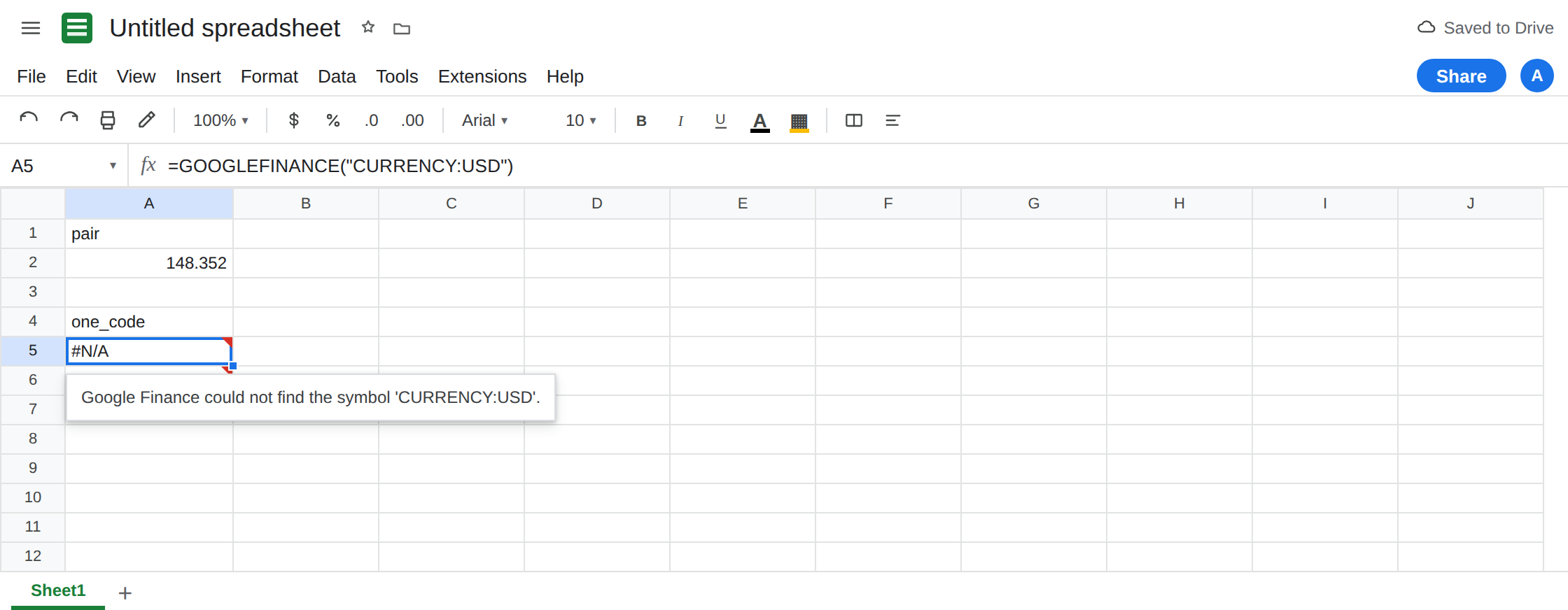Viewport: 1568px width, 610px height.
Task: Open the Arial font dropdown
Action: click(485, 120)
